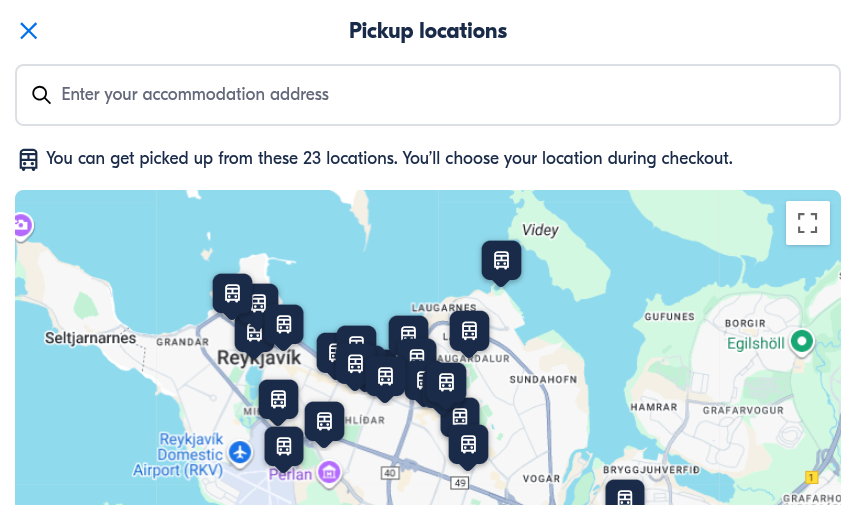Click the route 40 road marker
The width and height of the screenshot is (861, 526).
coord(390,472)
